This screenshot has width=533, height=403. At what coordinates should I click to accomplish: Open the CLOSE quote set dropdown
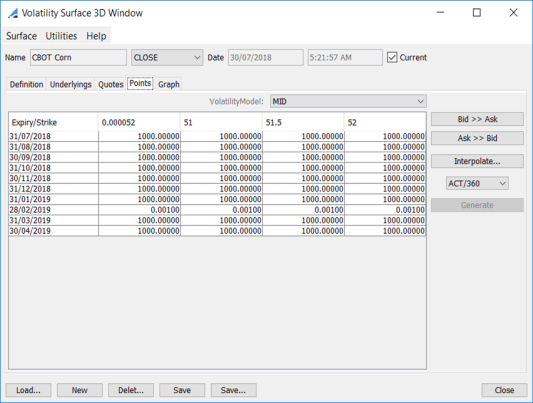[167, 57]
